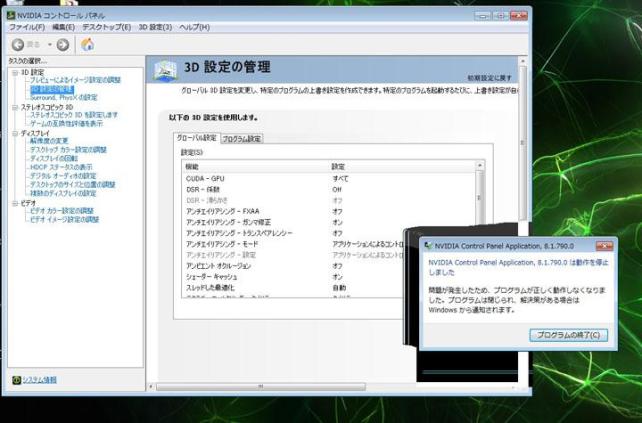Select Surround, PhysX の設定 tree item
The height and width of the screenshot is (423, 642).
coord(63,97)
